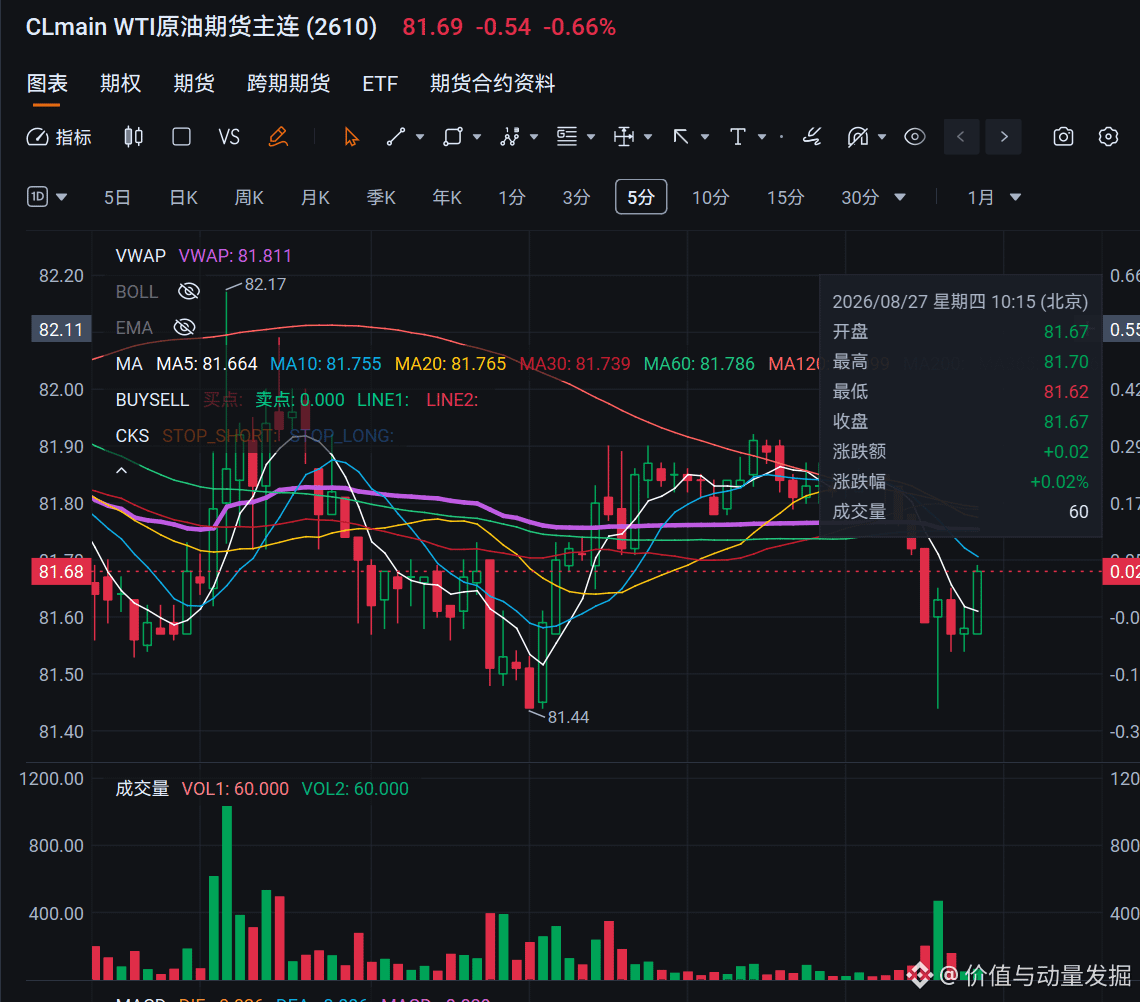1140x1002 pixels.
Task: Go to previous with left arrow button
Action: [x=961, y=137]
